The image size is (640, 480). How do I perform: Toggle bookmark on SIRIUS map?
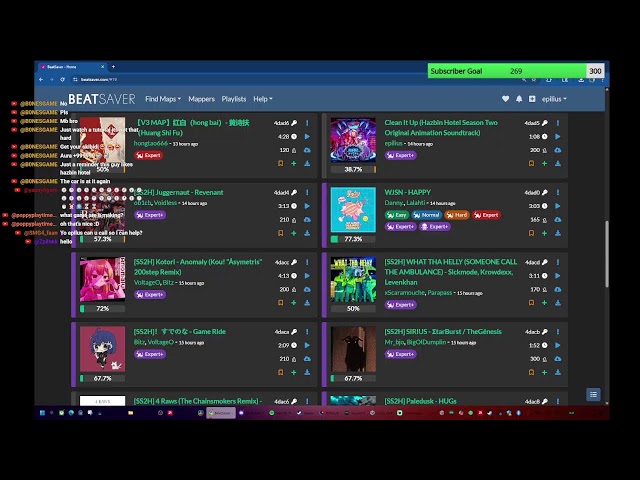pos(531,372)
